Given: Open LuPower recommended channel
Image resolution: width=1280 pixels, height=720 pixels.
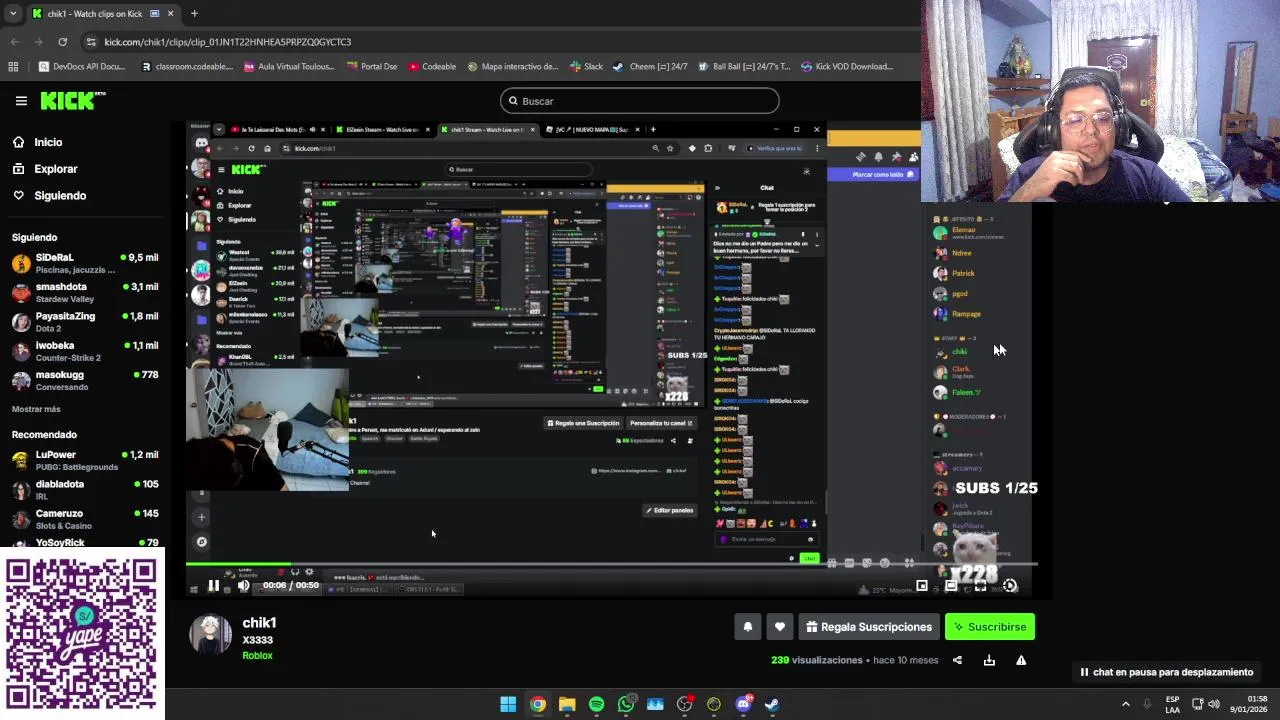Looking at the screenshot, I should point(85,460).
